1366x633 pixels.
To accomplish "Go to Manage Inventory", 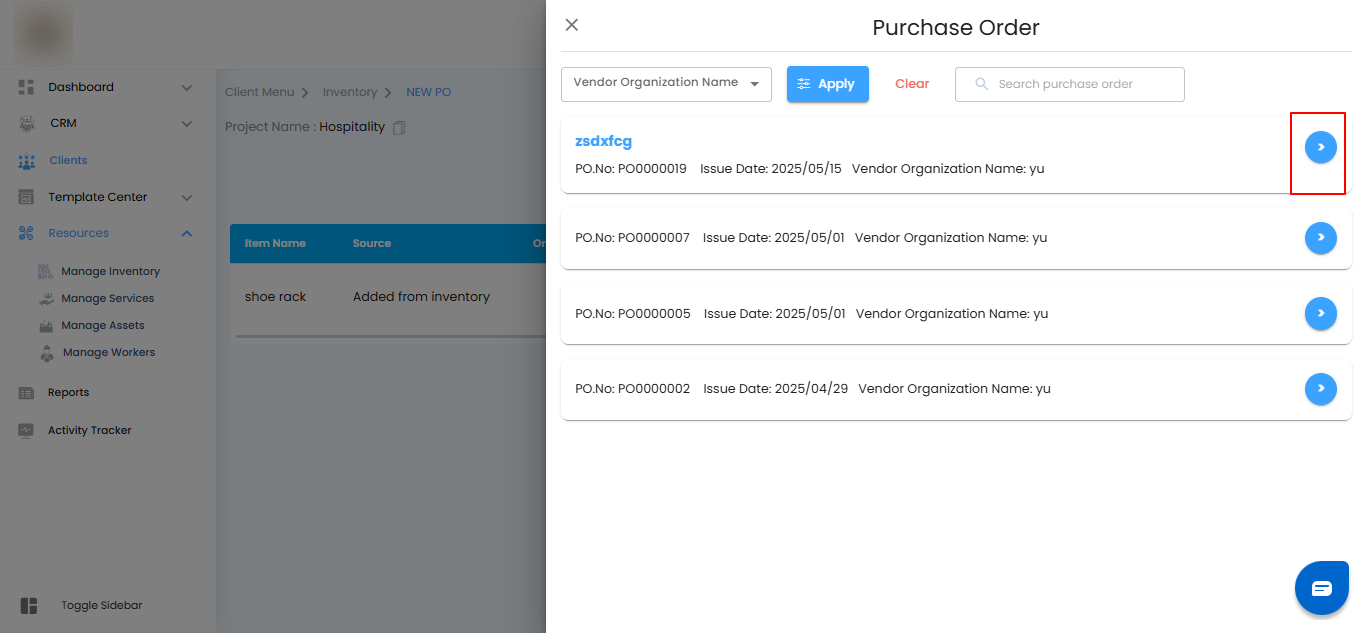I will click(110, 272).
